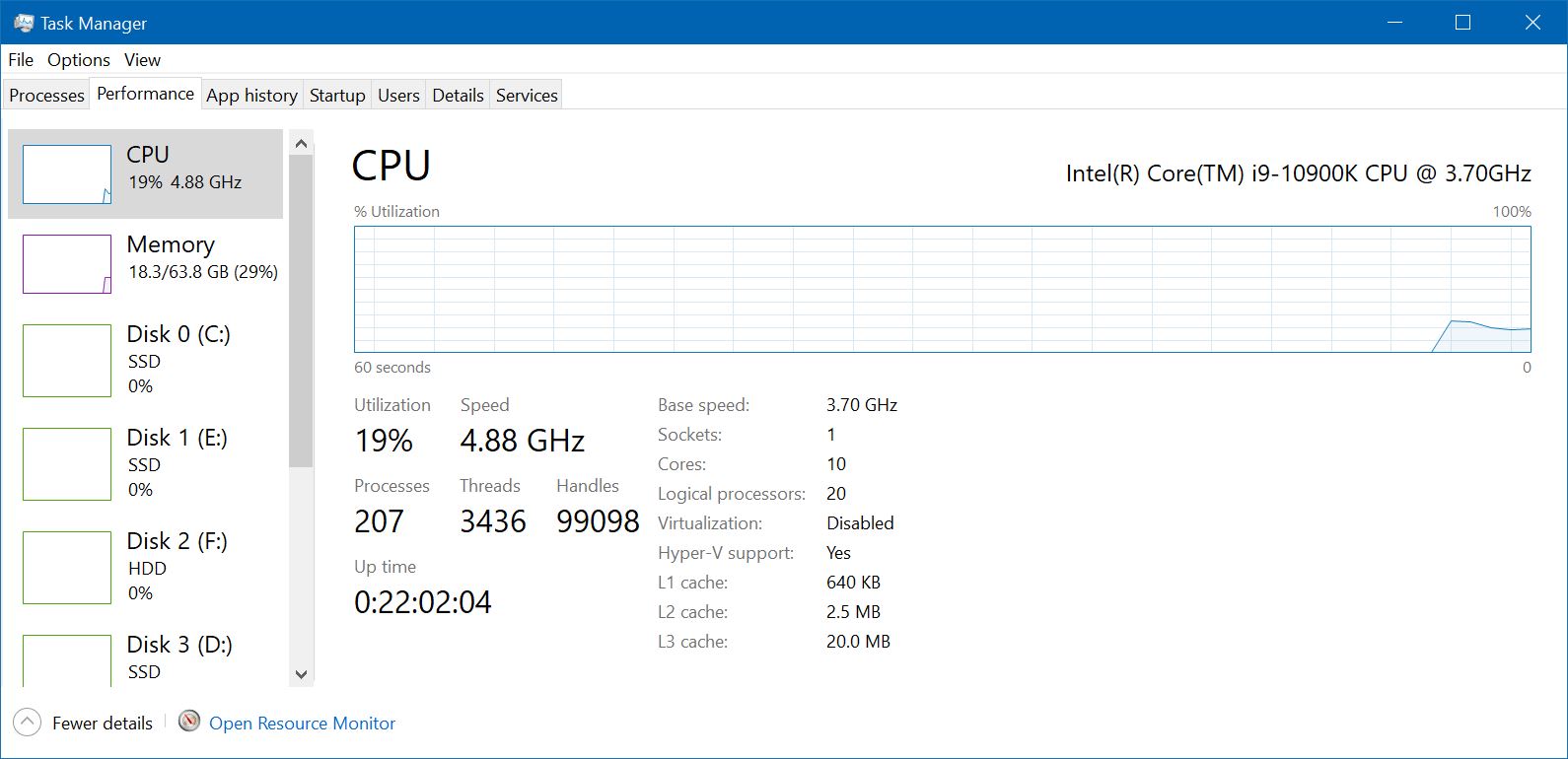The image size is (1568, 759).
Task: Open the Options menu
Action: click(79, 60)
